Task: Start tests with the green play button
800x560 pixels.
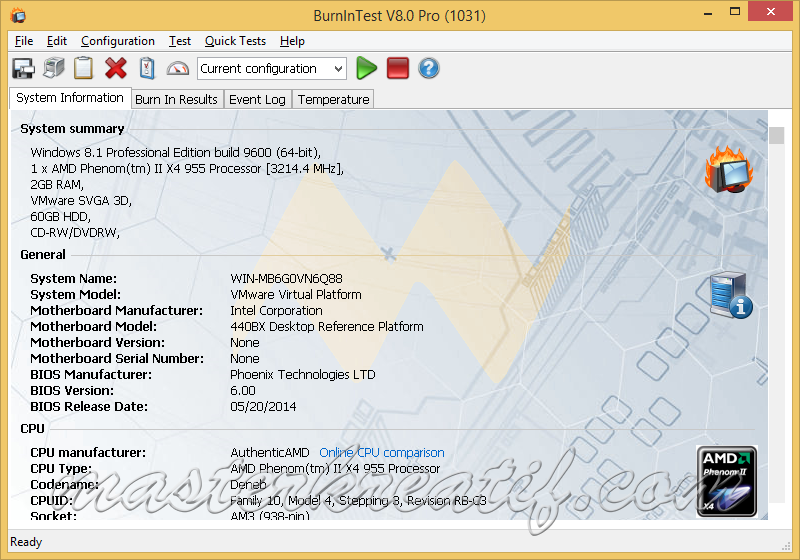Action: point(366,68)
